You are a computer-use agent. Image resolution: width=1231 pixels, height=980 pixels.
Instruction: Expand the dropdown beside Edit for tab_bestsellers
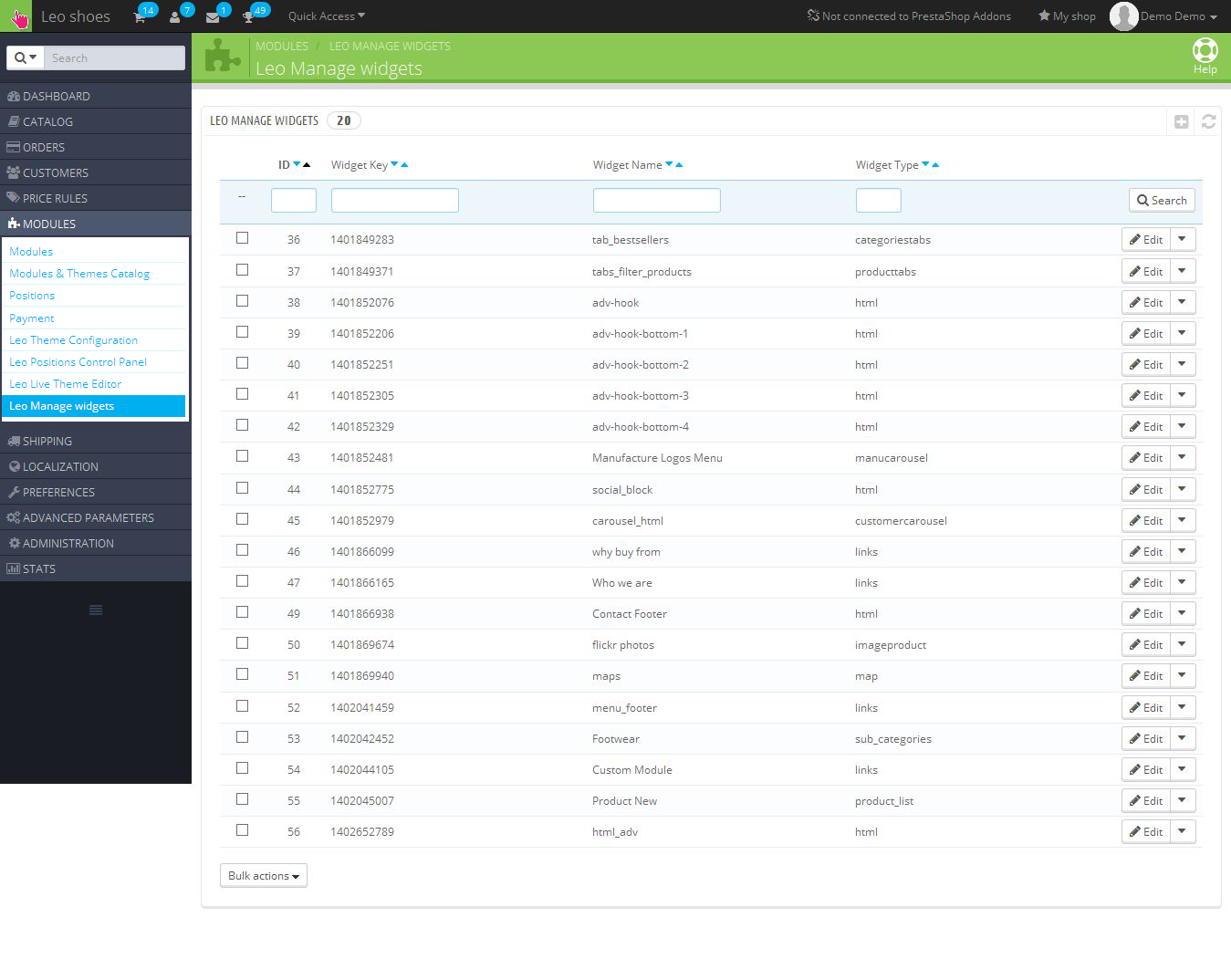[1183, 239]
